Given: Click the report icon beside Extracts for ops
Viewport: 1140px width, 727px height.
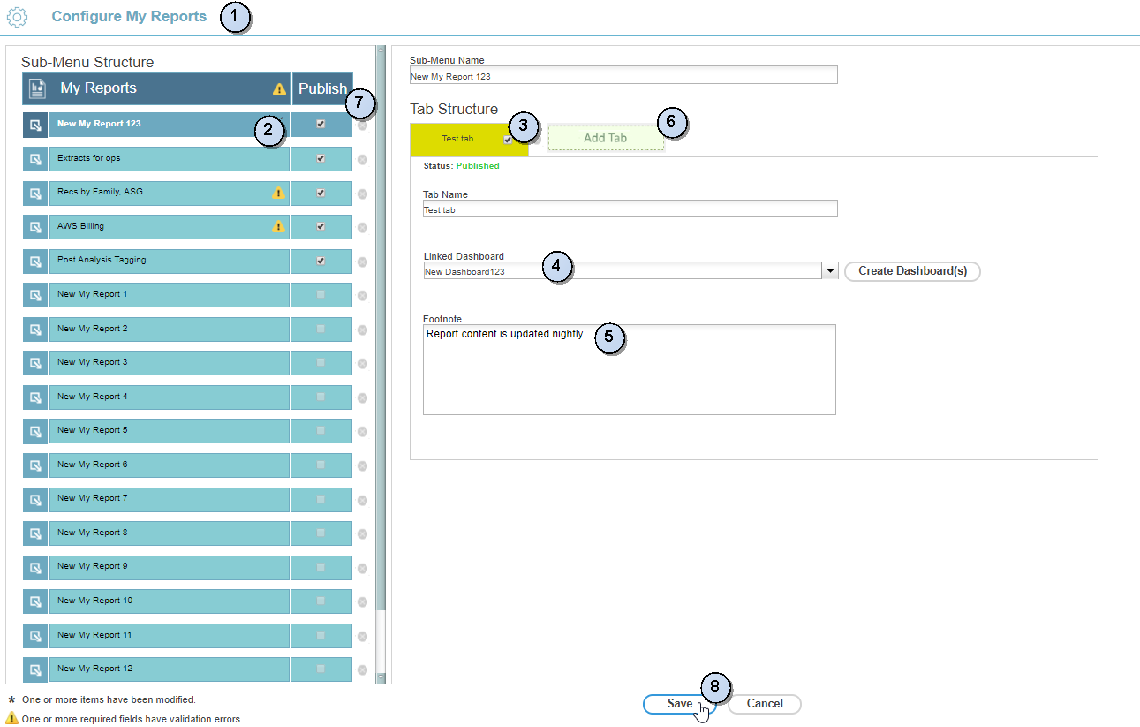Looking at the screenshot, I should pyautogui.click(x=35, y=159).
